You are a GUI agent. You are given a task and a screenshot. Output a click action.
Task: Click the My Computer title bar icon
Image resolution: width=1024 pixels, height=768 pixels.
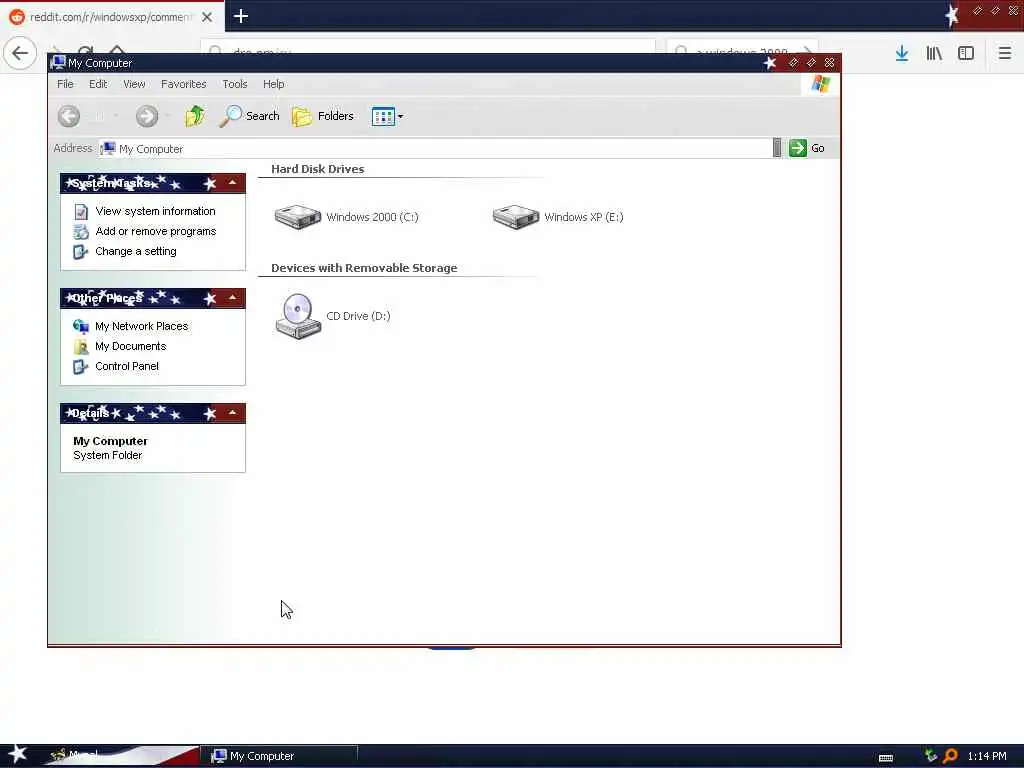pos(58,63)
